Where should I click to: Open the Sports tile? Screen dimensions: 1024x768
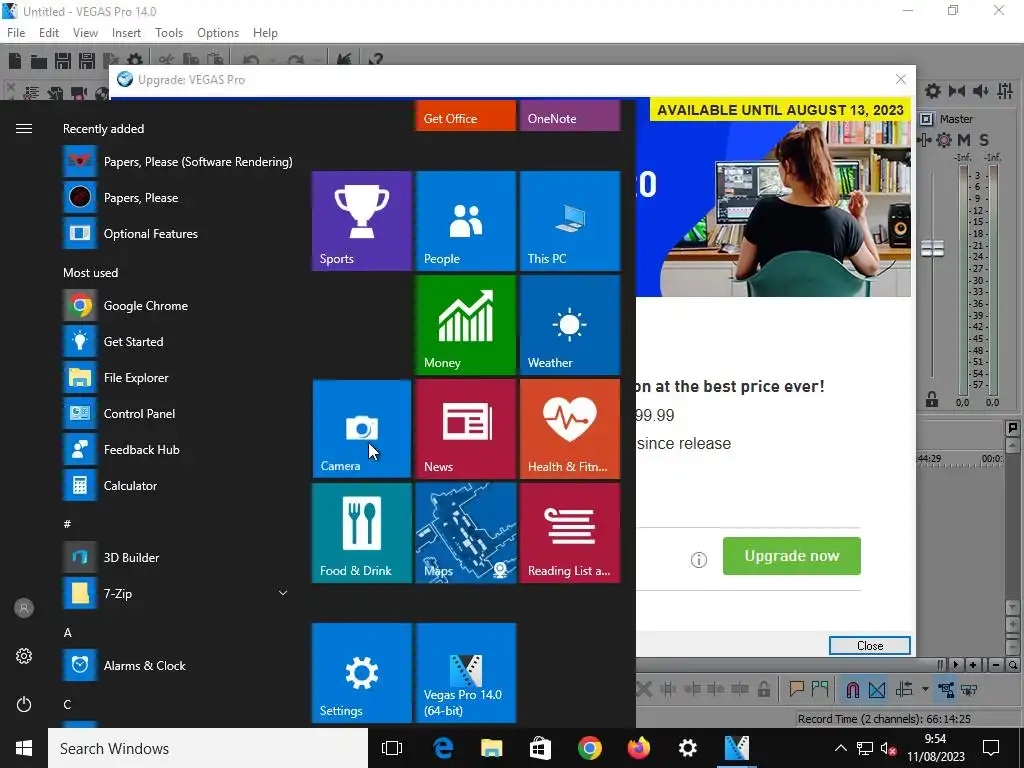[x=362, y=221]
